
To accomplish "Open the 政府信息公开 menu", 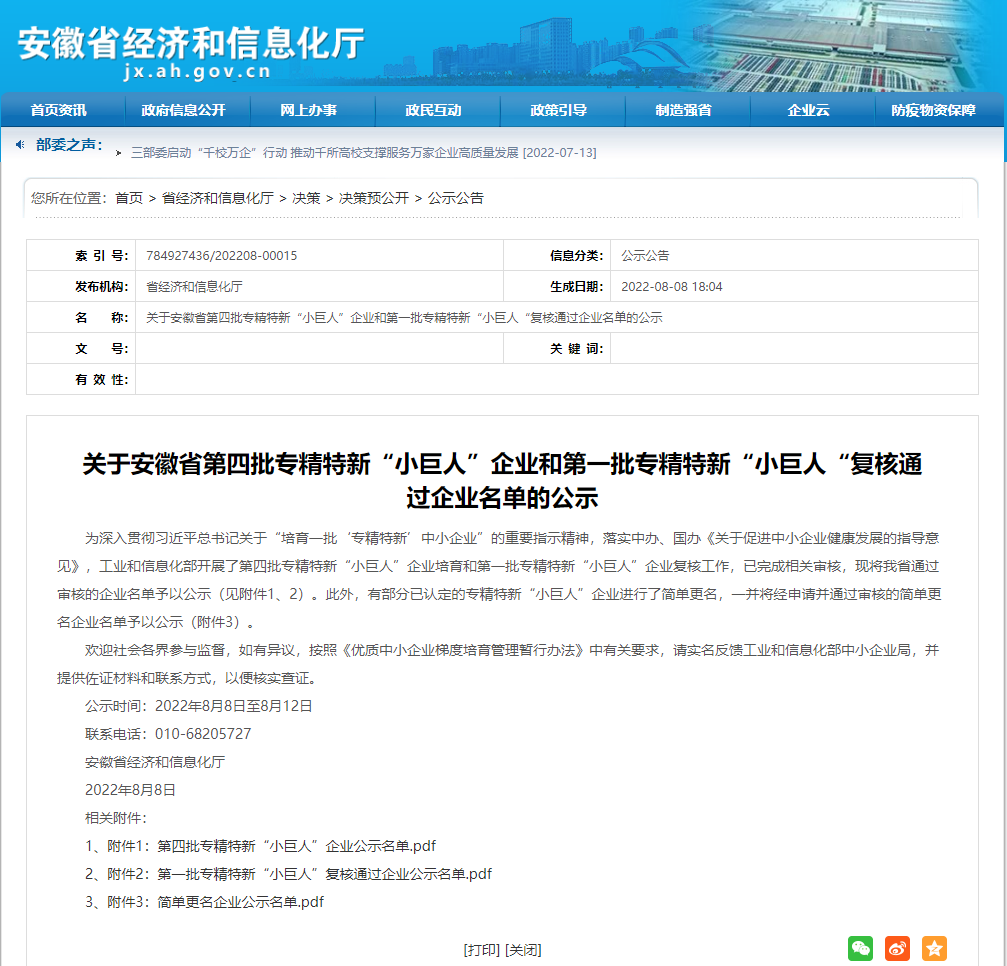I will (183, 110).
